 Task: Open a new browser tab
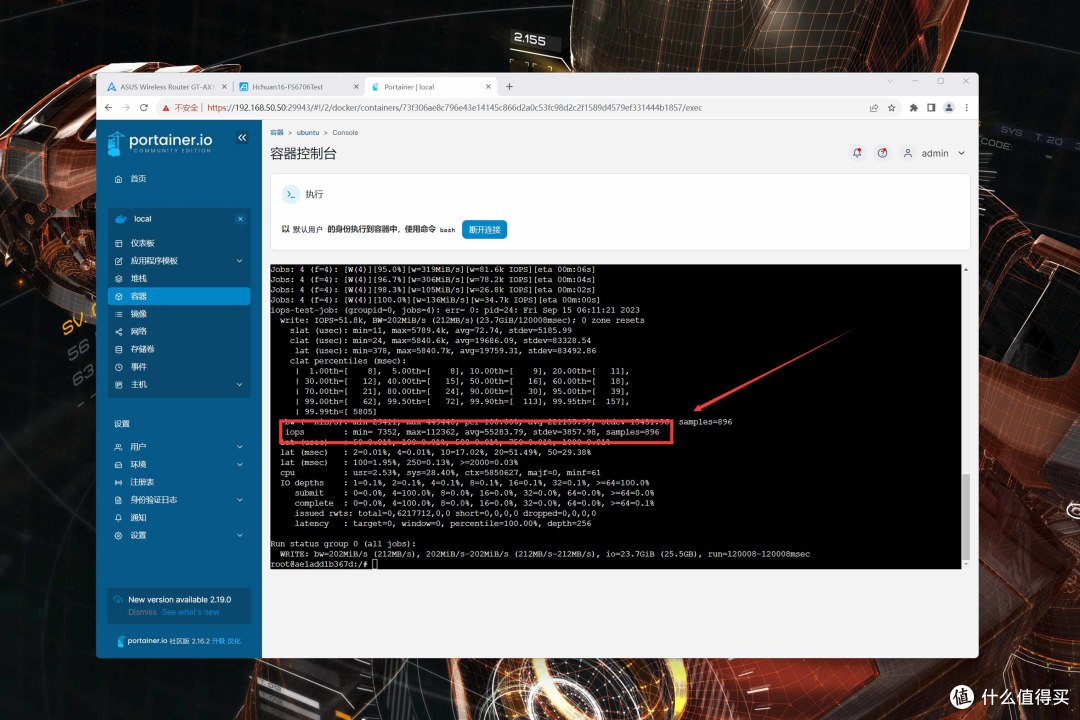pyautogui.click(x=509, y=87)
